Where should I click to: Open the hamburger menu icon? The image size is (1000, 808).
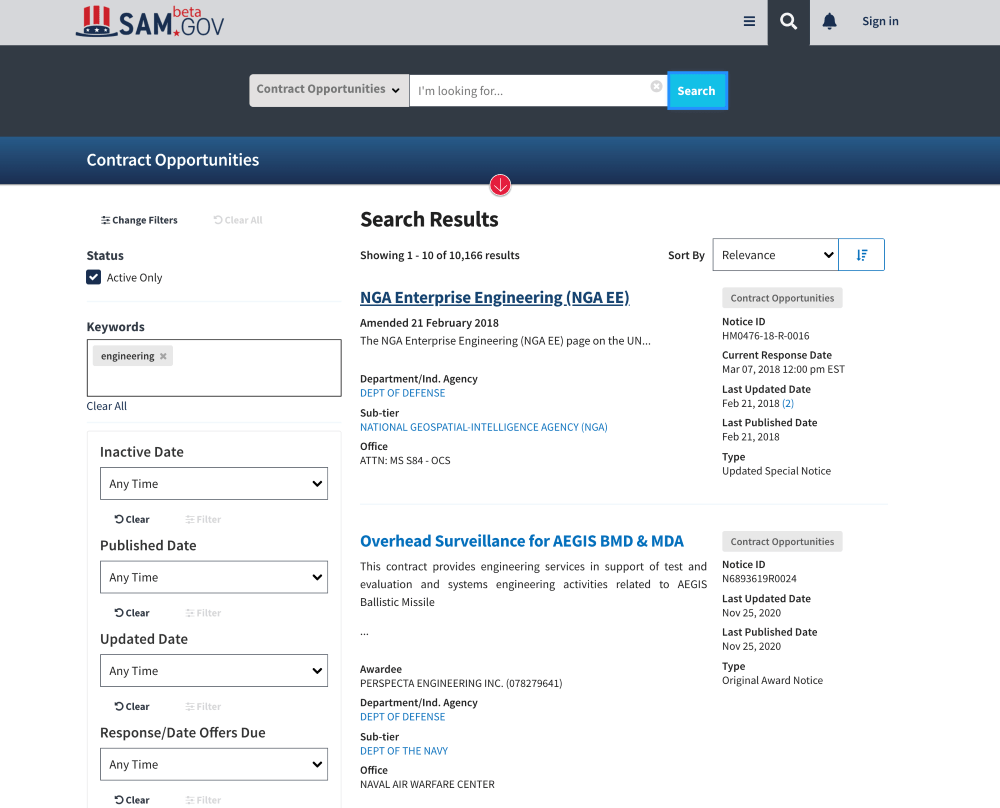(749, 22)
